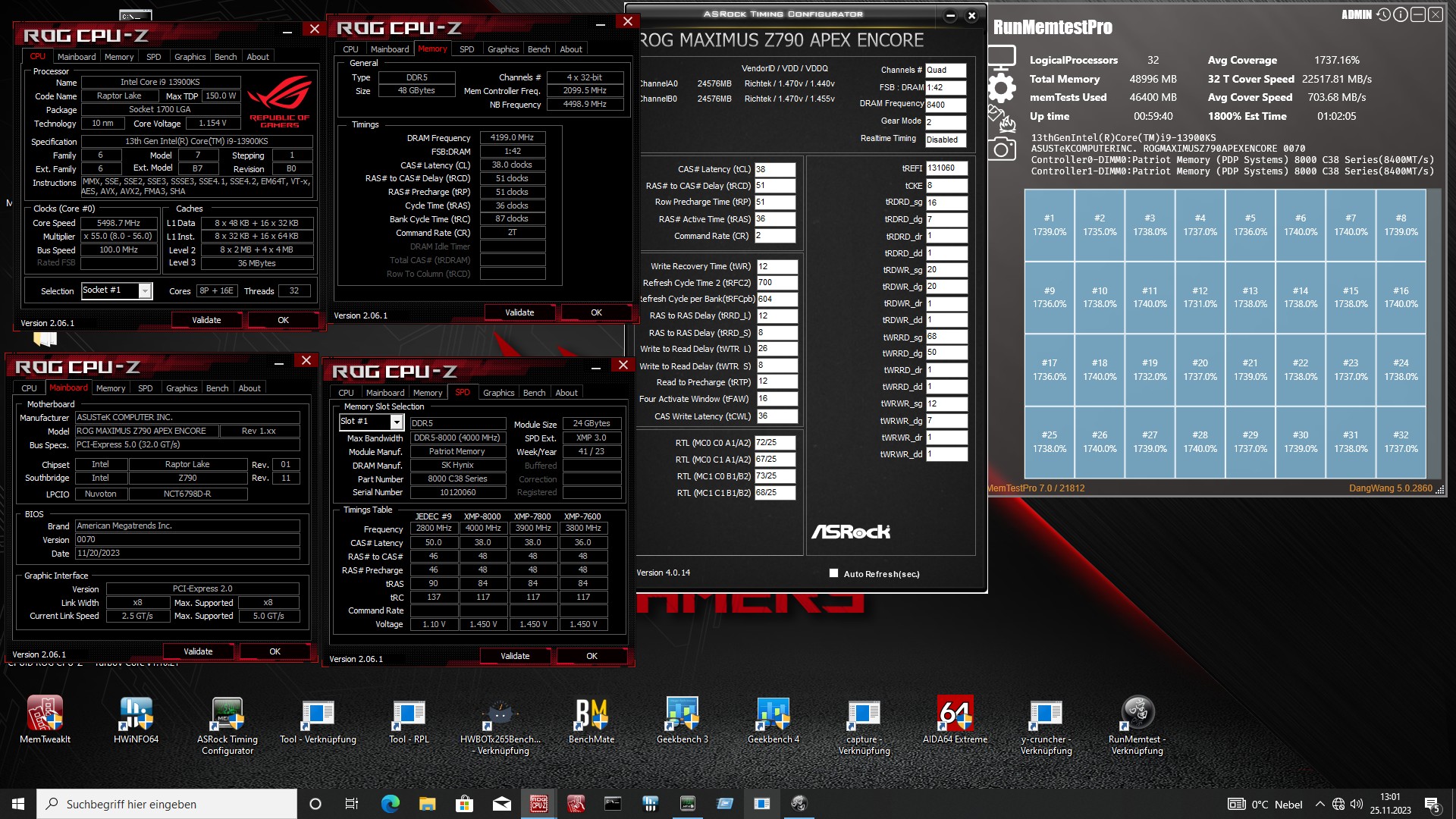Open Bench tab in CPU-Z processor window
Screen dimensions: 1456x819
(x=225, y=57)
